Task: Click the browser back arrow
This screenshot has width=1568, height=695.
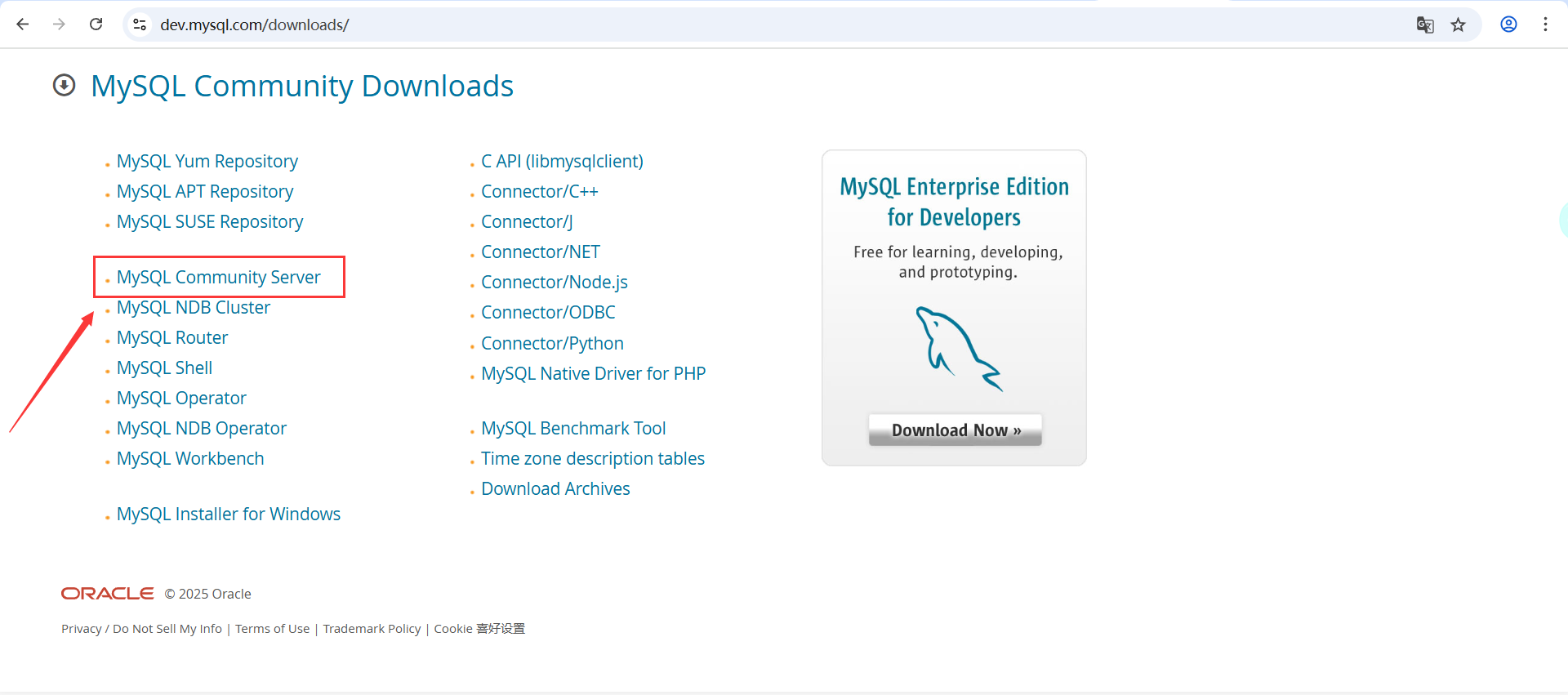Action: click(x=23, y=25)
